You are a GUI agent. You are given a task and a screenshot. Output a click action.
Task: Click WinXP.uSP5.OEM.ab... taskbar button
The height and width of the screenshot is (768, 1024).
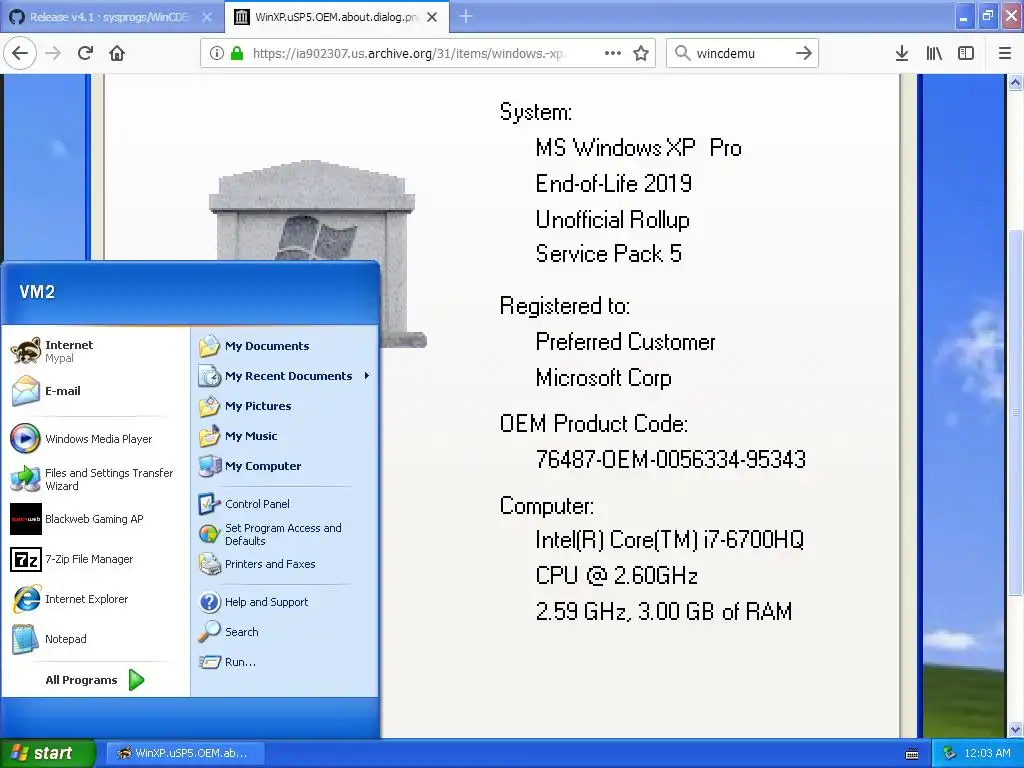(x=185, y=753)
